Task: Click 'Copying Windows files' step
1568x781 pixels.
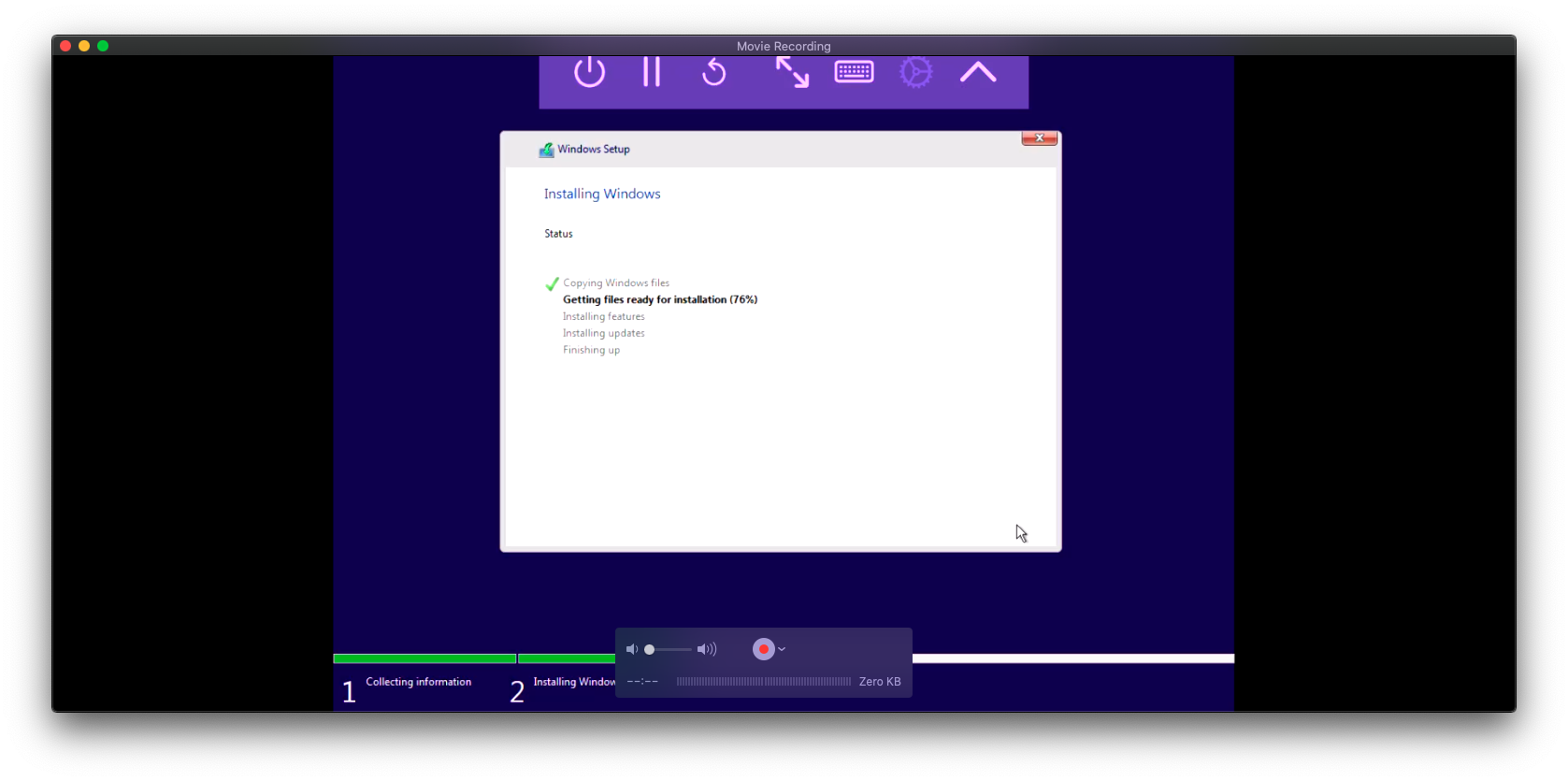Action: [616, 282]
